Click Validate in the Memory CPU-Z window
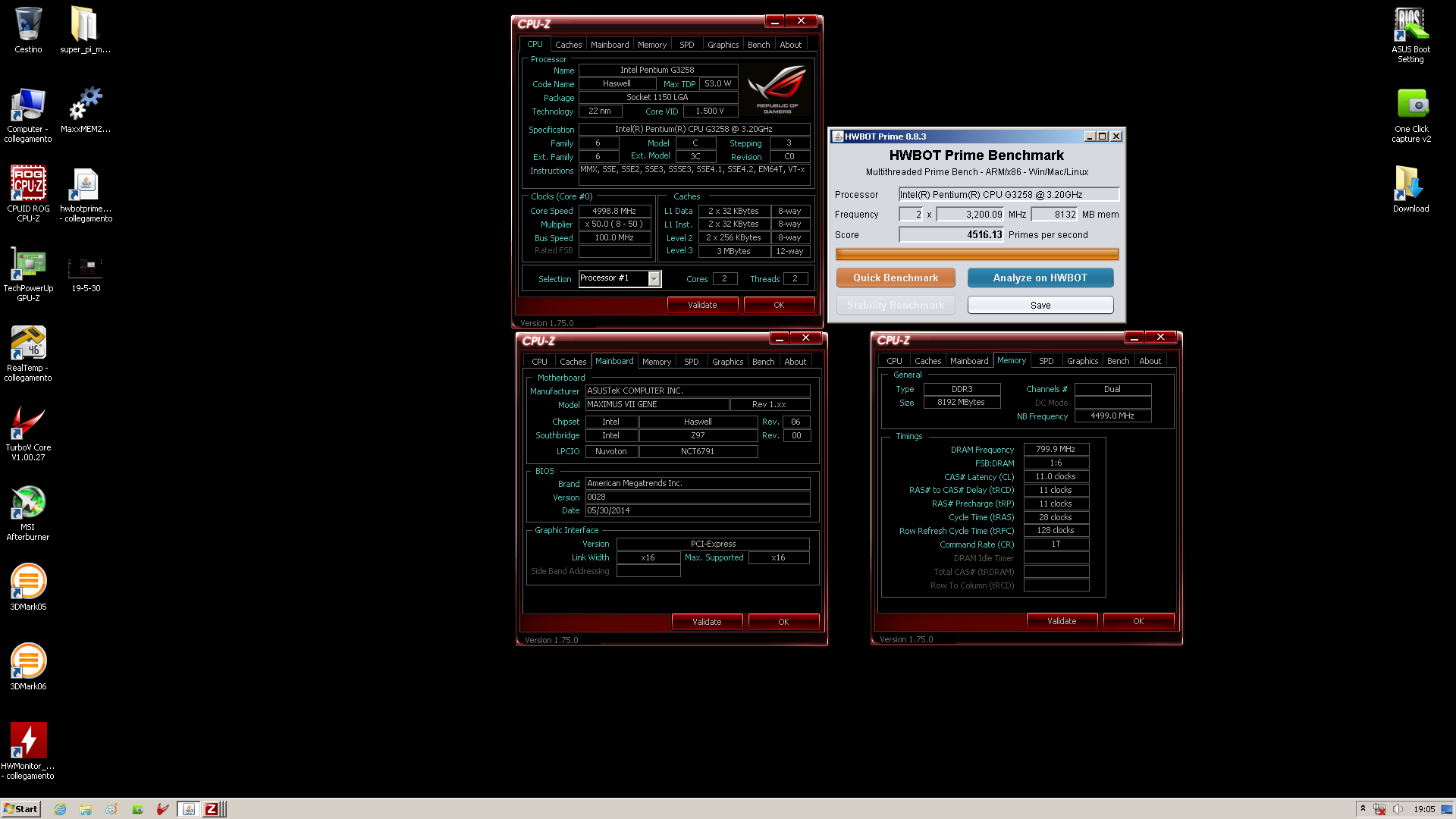Image resolution: width=1456 pixels, height=819 pixels. 1062,621
